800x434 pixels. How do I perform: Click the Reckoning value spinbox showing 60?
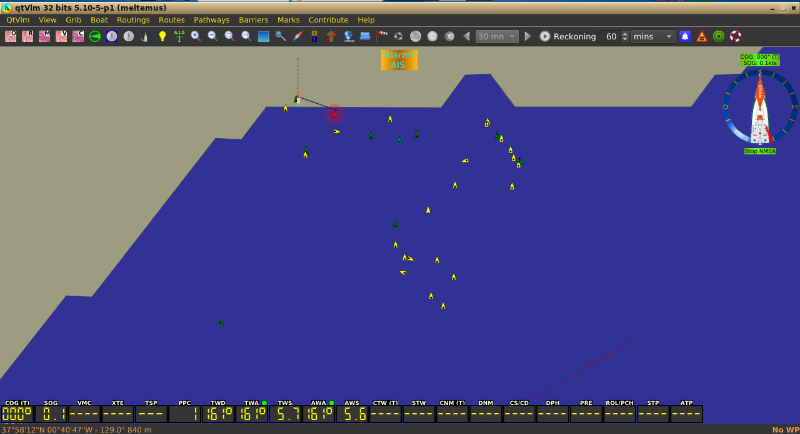(x=611, y=36)
